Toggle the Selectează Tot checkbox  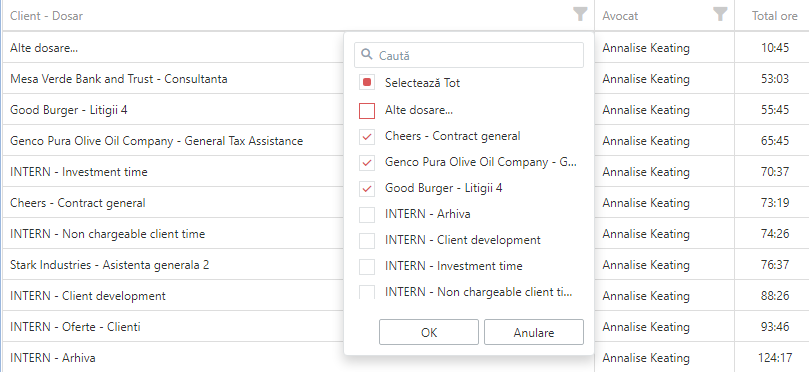(367, 83)
